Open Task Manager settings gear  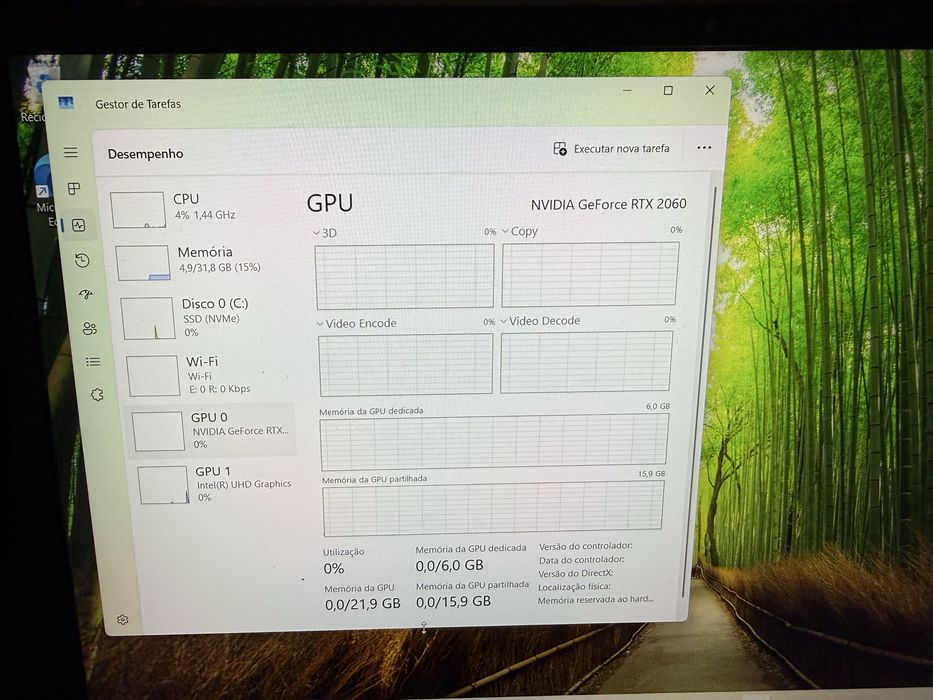(123, 620)
